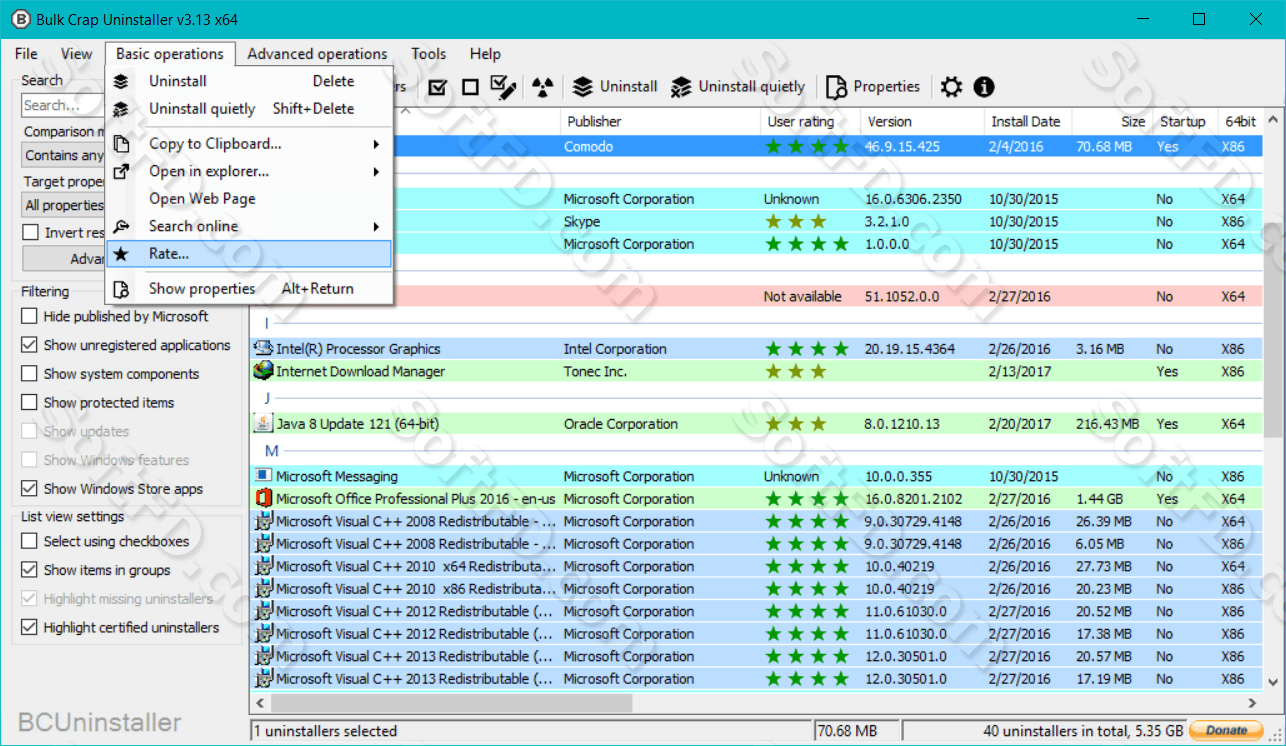This screenshot has height=746, width=1286.
Task: Click the radioactive symbol toolbar icon
Action: pyautogui.click(x=542, y=87)
